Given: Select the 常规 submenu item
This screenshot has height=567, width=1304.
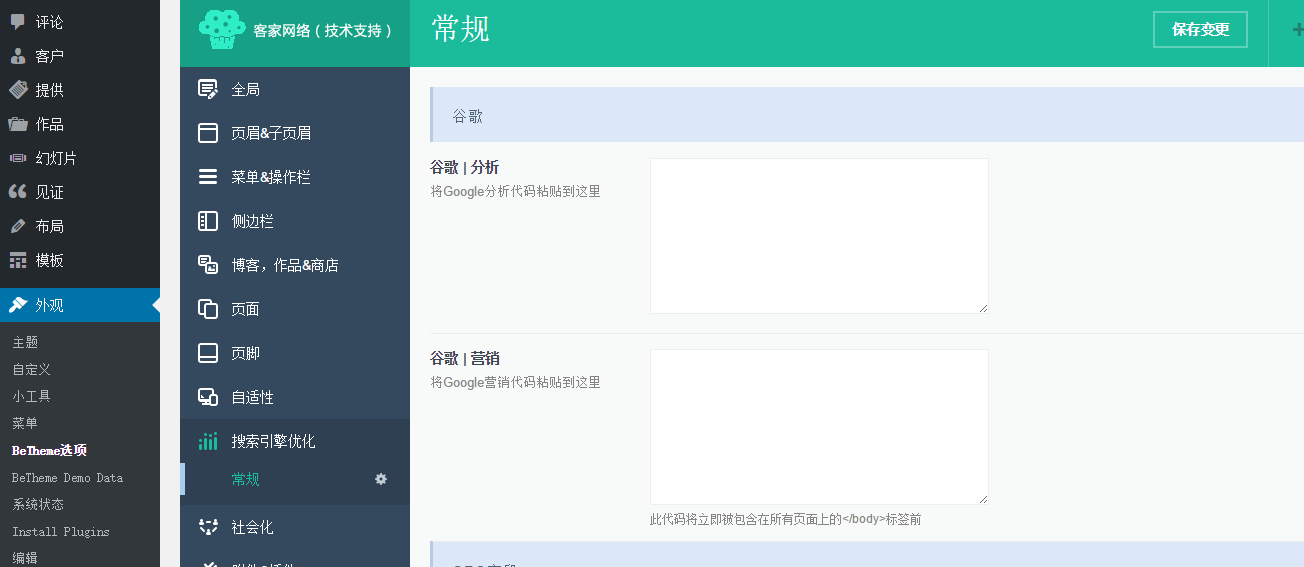Looking at the screenshot, I should click(245, 479).
